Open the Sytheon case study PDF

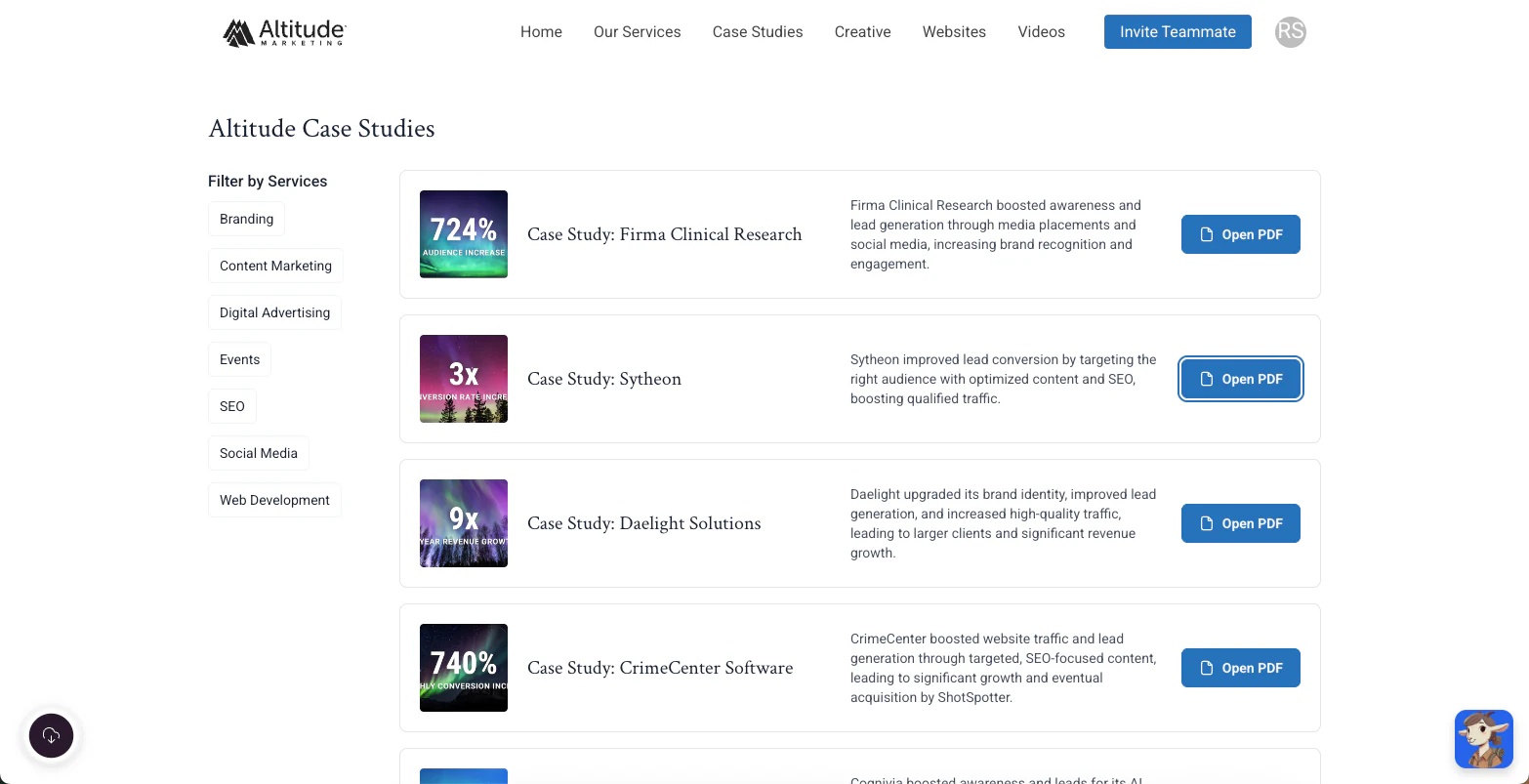pyautogui.click(x=1240, y=379)
